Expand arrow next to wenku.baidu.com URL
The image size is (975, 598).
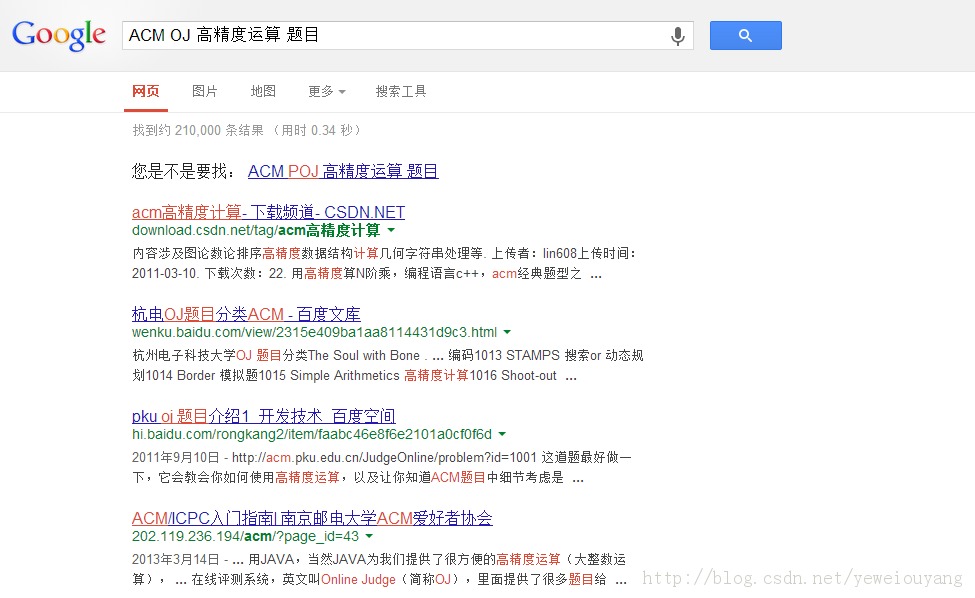507,332
